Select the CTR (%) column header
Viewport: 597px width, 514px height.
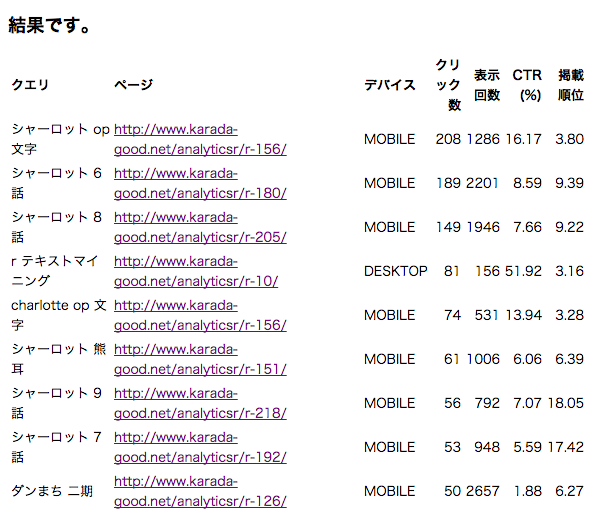[527, 85]
